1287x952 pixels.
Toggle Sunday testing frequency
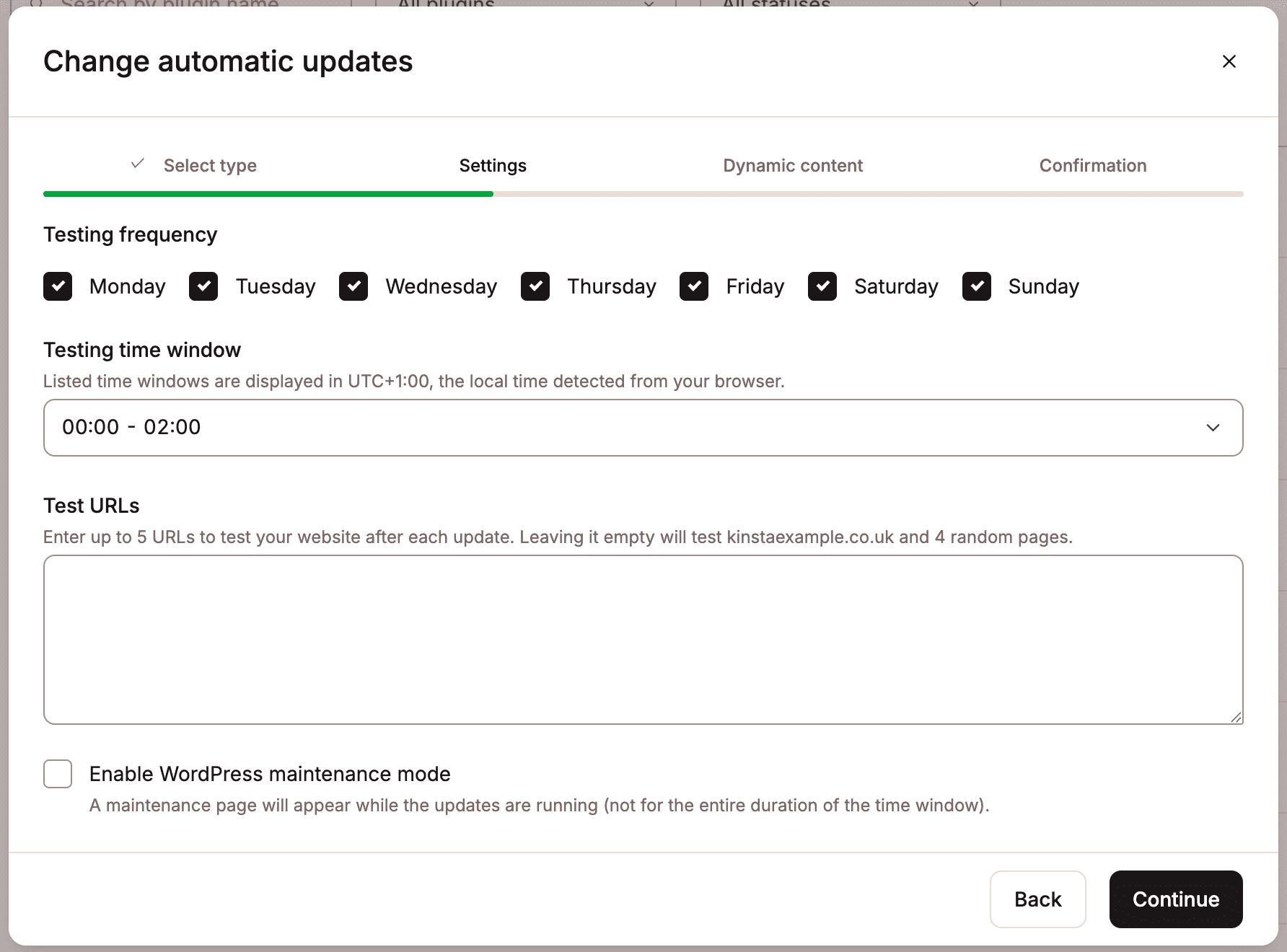[x=977, y=286]
